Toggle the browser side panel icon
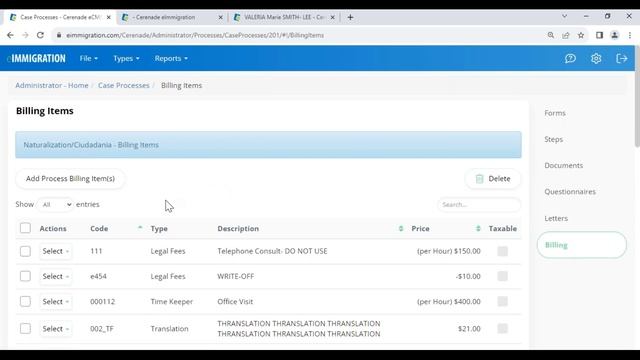The height and width of the screenshot is (360, 640). point(599,35)
